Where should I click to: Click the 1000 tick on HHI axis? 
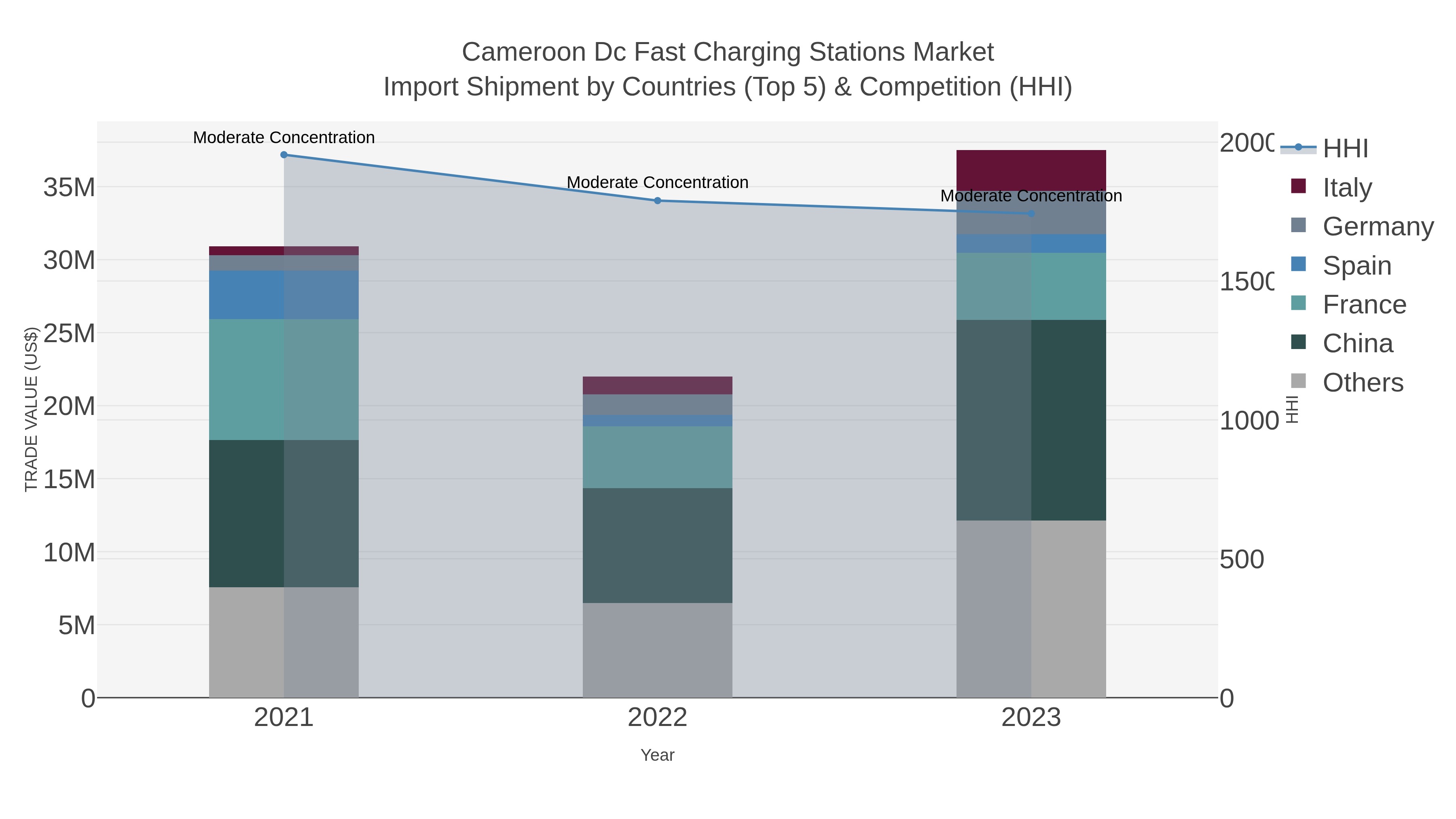1249,421
